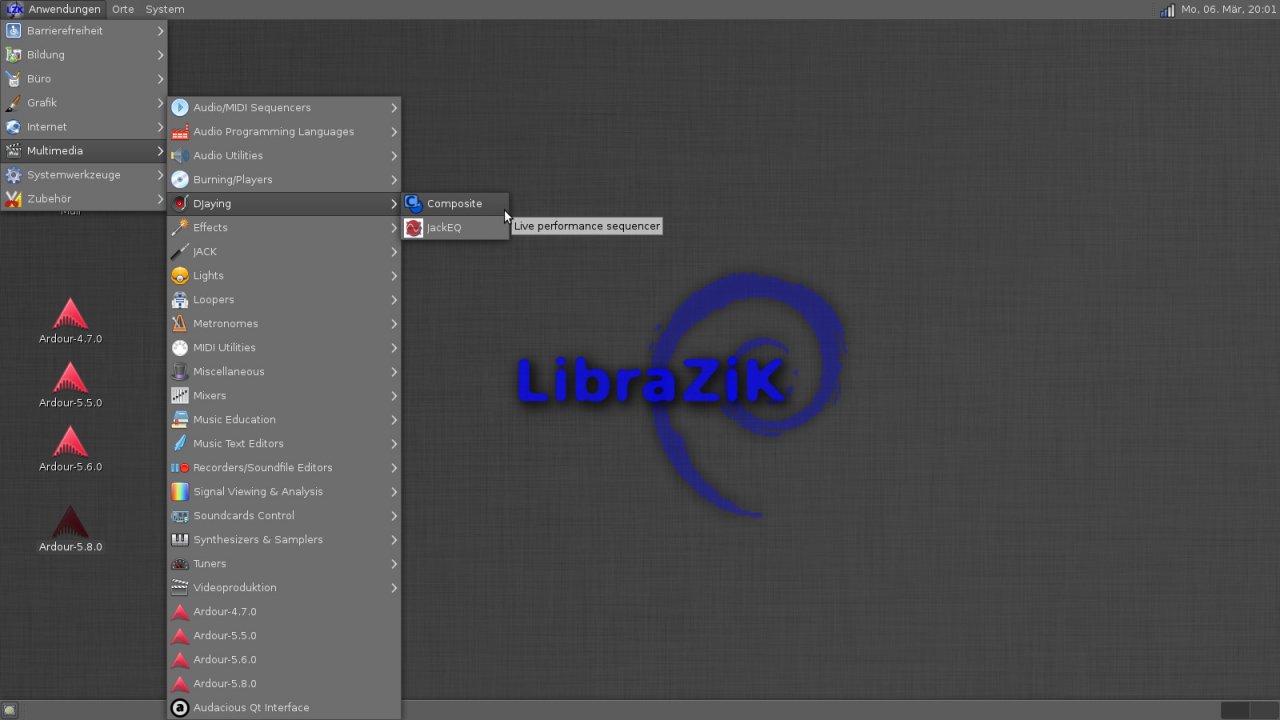Click the JackEQ application icon

[414, 227]
